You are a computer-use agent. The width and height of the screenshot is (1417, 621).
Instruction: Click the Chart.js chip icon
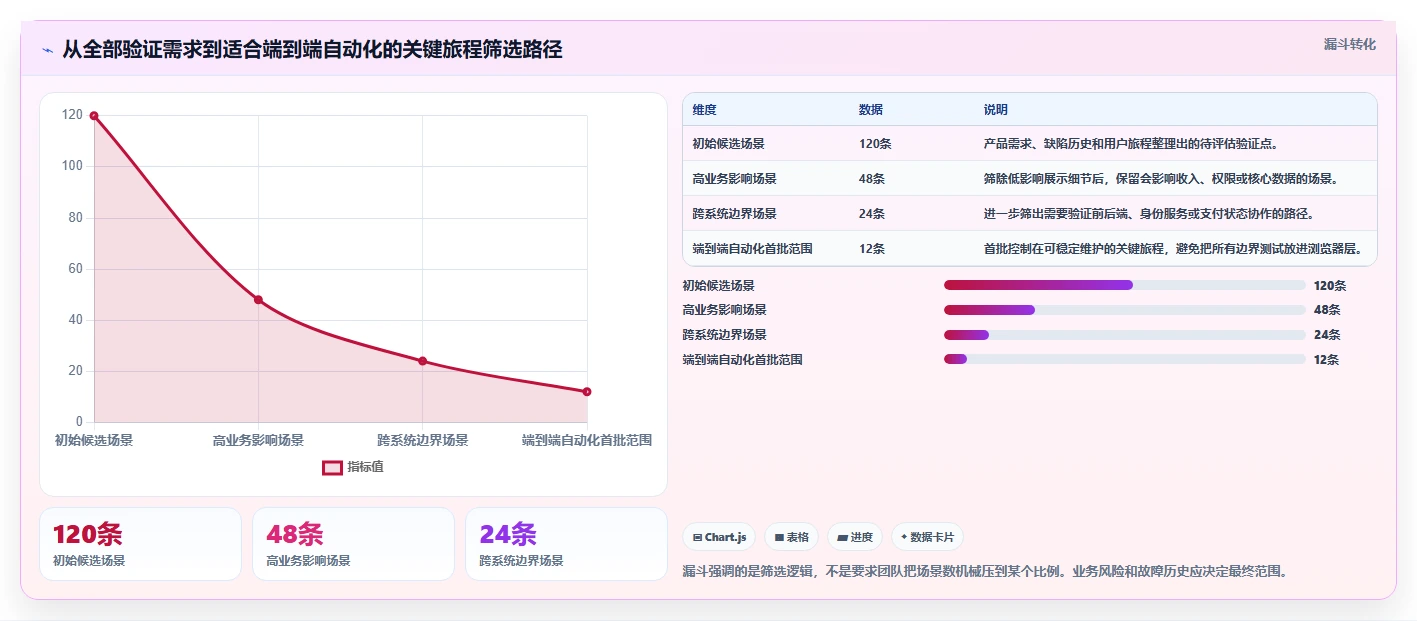(697, 538)
